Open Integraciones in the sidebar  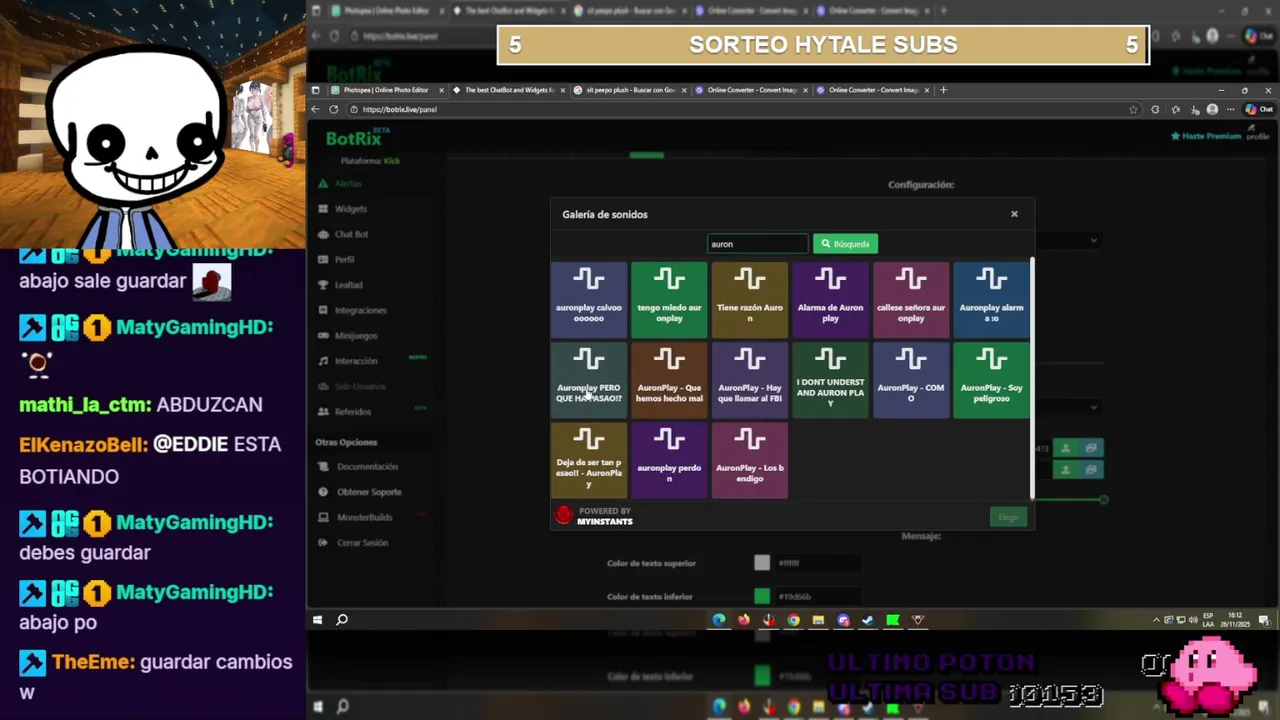point(352,310)
